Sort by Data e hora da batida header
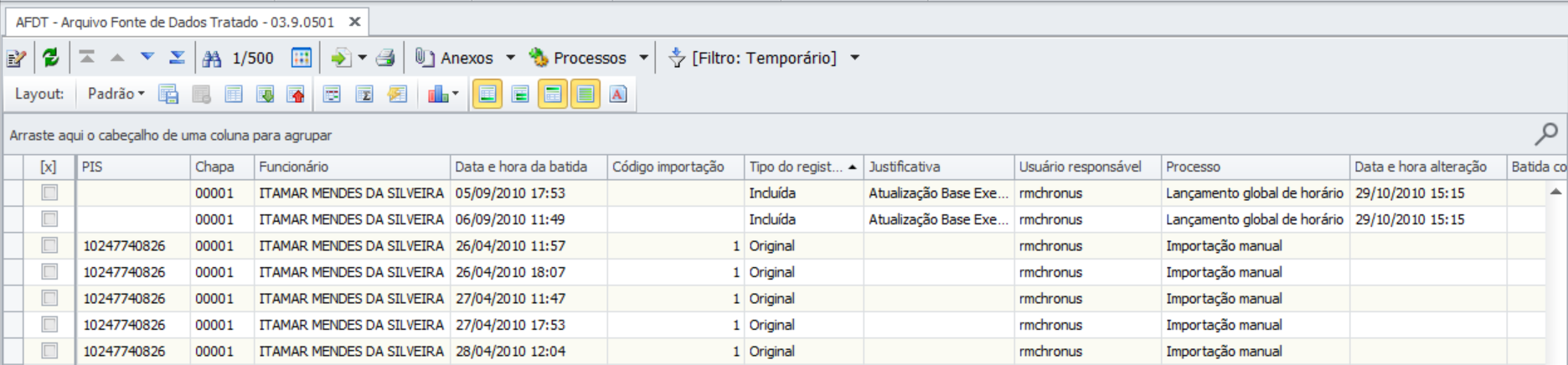Image resolution: width=1568 pixels, height=365 pixels. pos(529,167)
